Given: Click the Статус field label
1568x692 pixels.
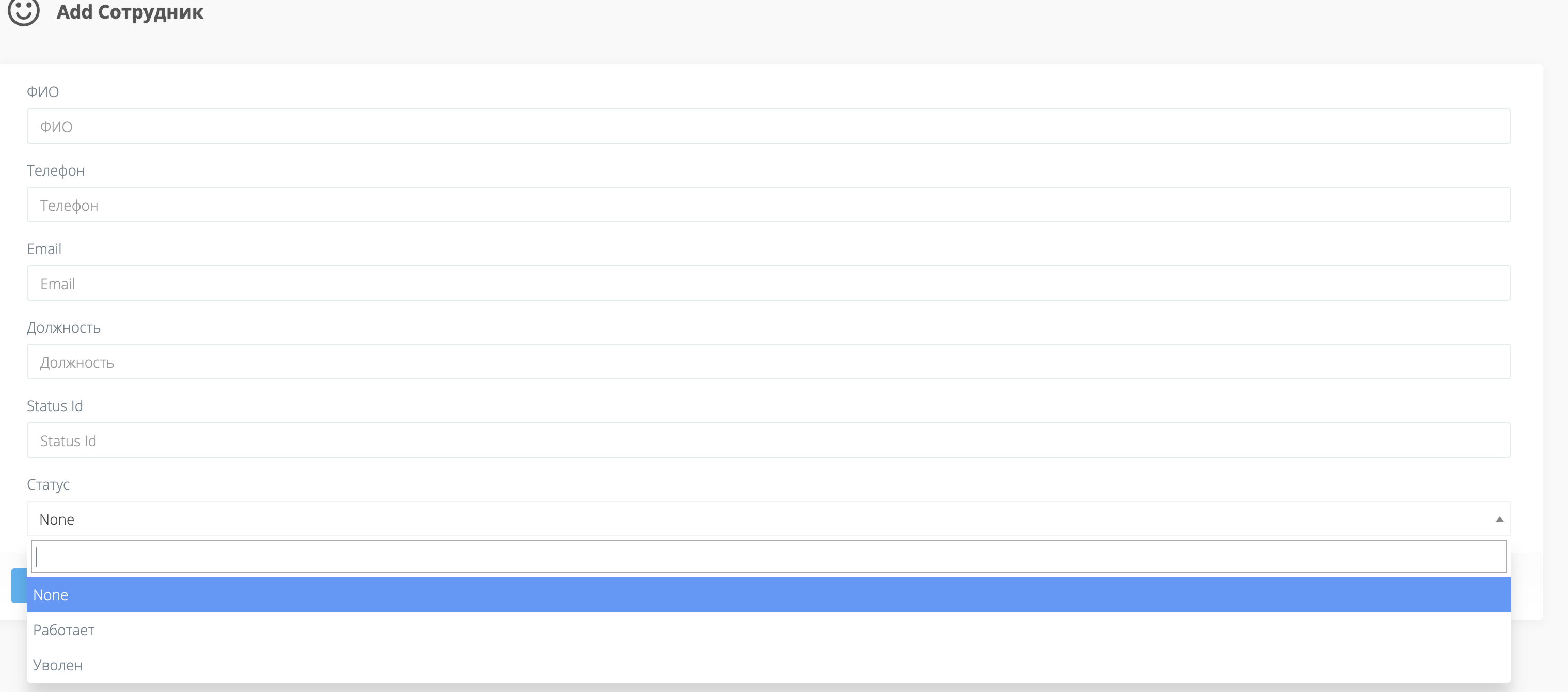Looking at the screenshot, I should [48, 484].
